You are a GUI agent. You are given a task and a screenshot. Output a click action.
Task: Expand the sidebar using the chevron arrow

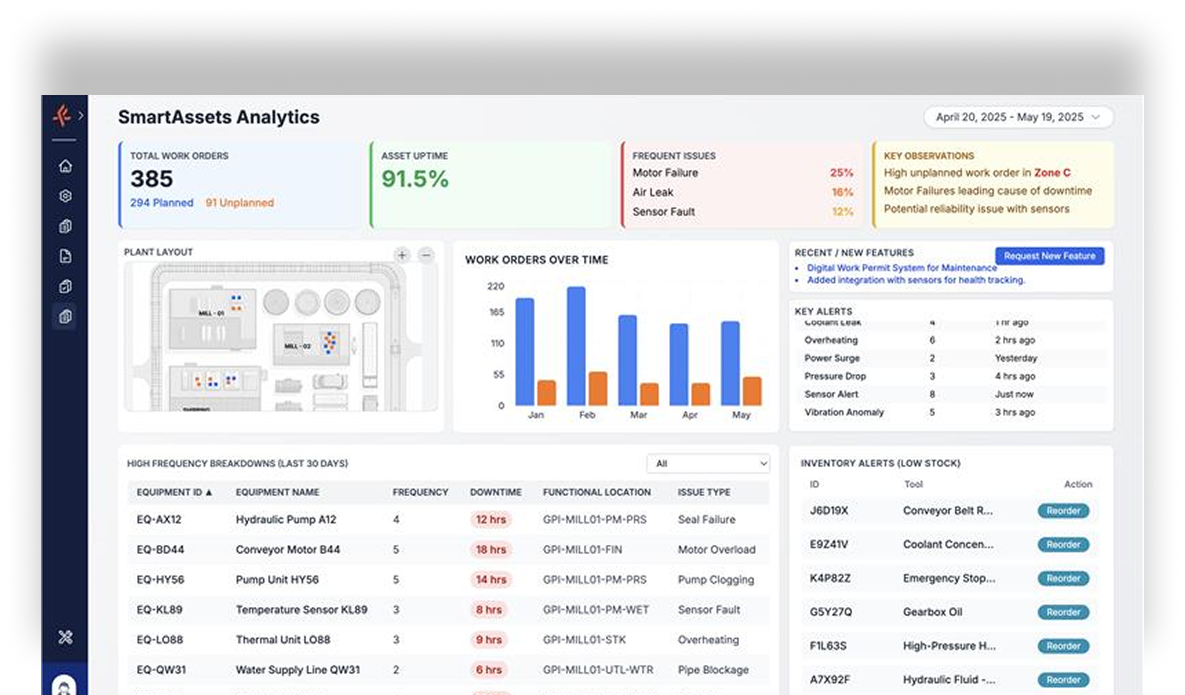pyautogui.click(x=80, y=116)
